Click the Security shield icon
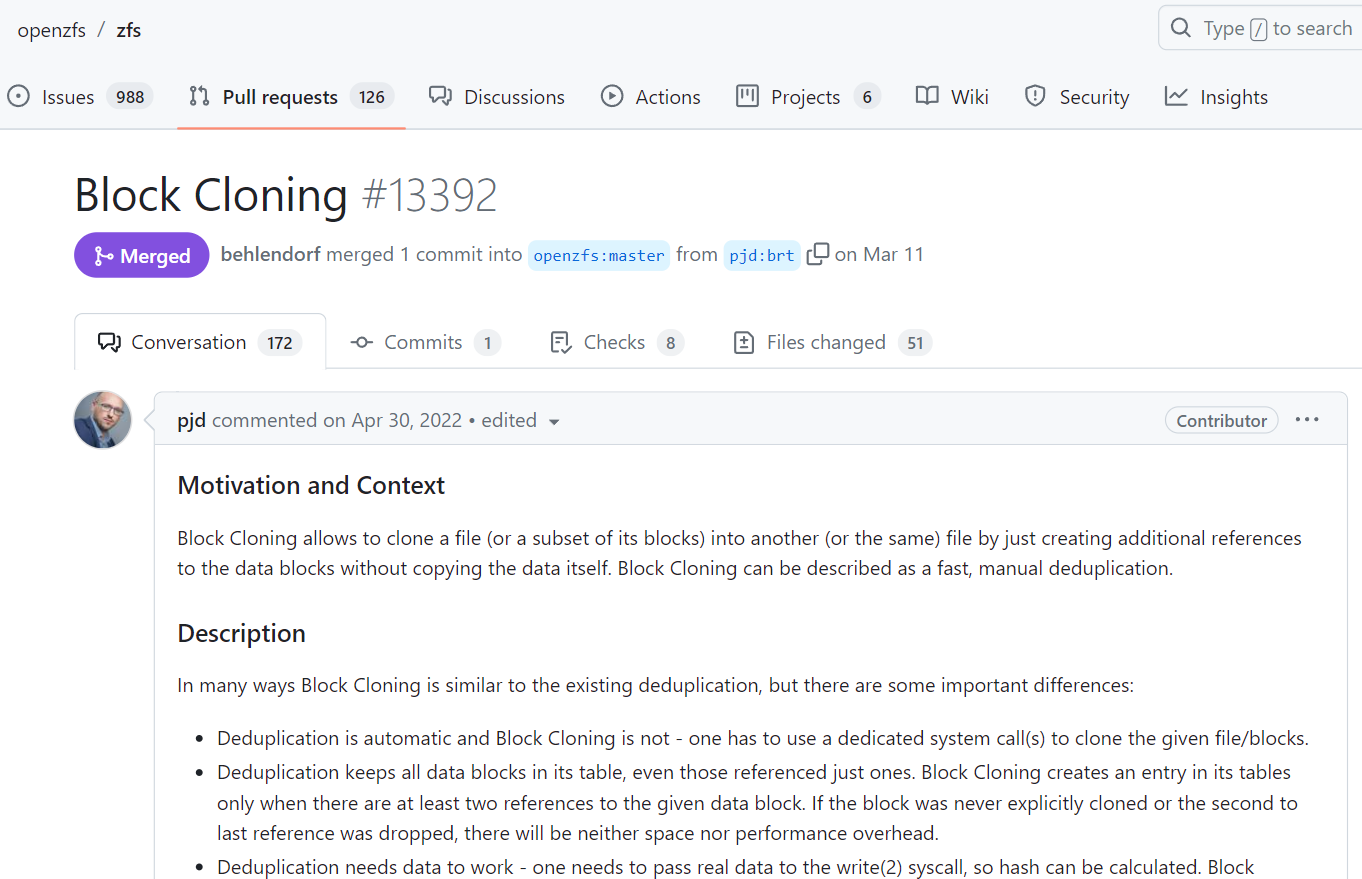Screen dimensions: 1362x879 pyautogui.click(x=1035, y=96)
